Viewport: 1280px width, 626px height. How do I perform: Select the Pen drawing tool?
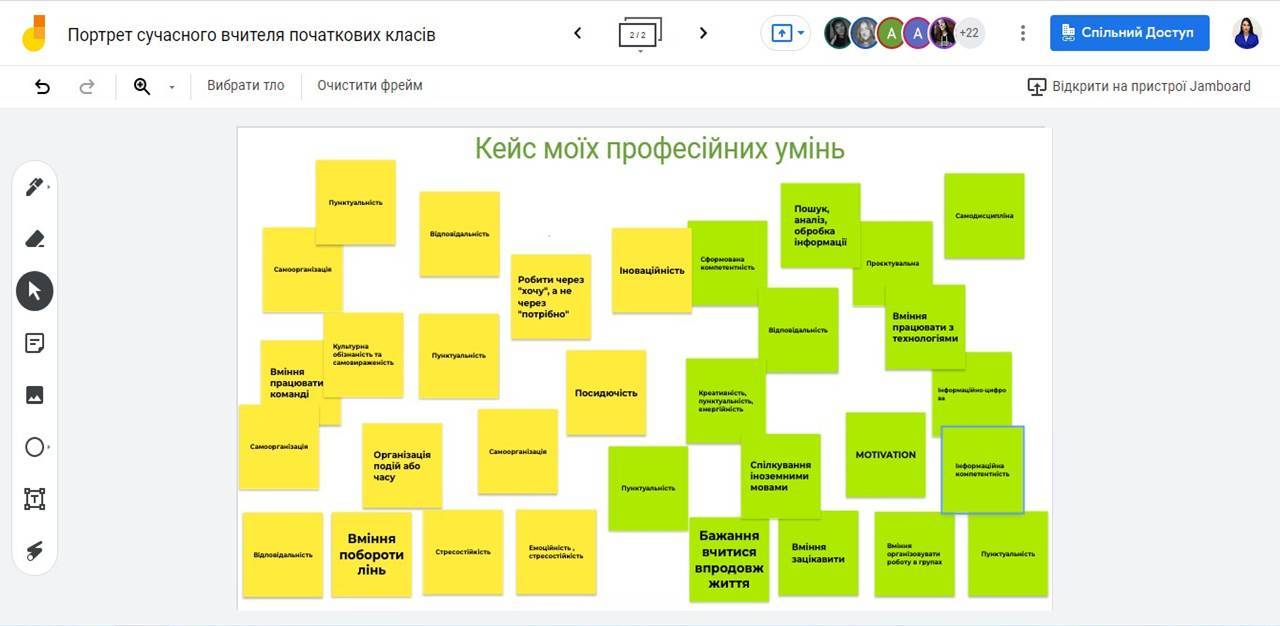pyautogui.click(x=35, y=187)
